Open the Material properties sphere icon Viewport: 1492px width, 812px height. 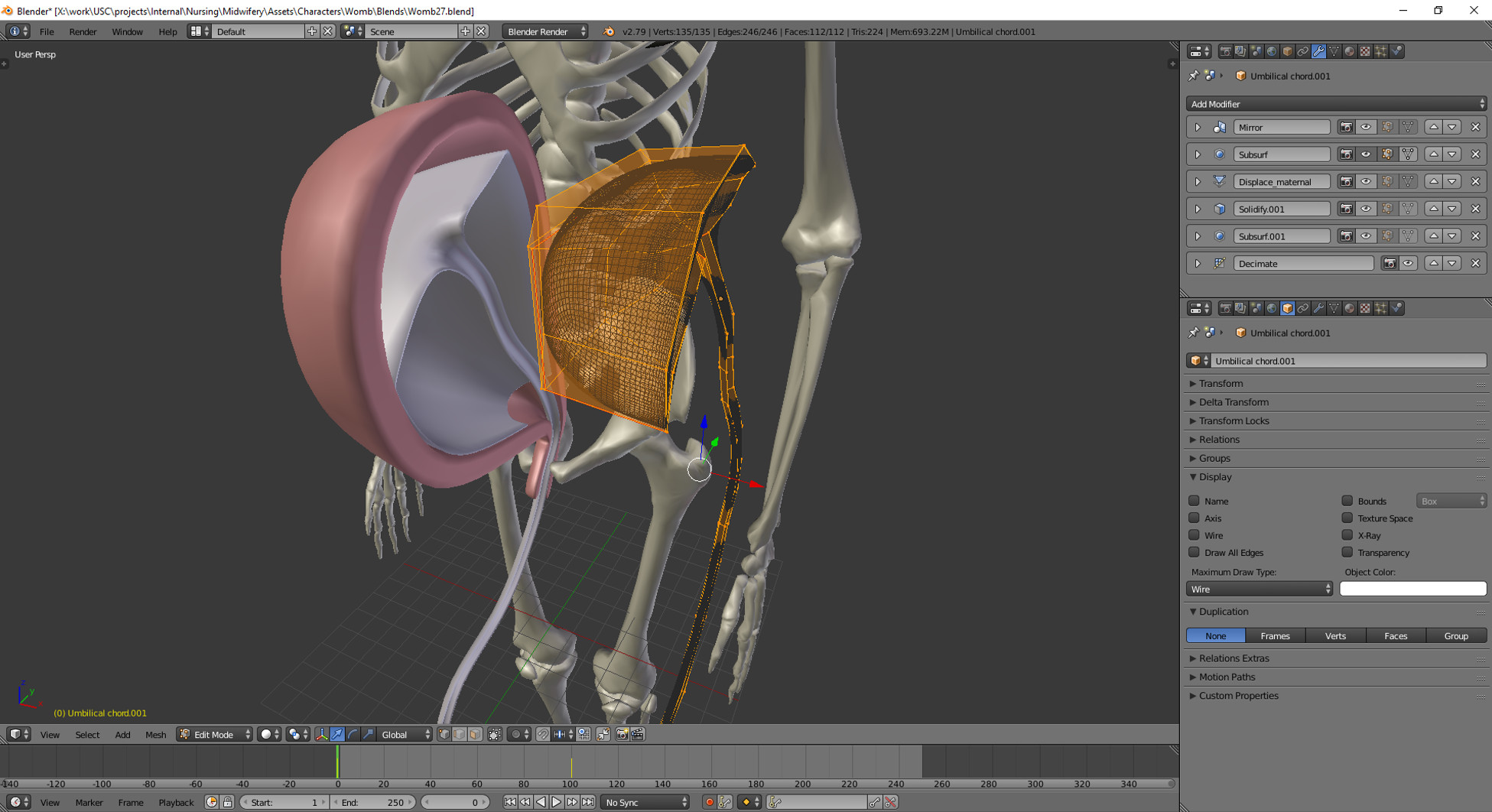(1350, 51)
